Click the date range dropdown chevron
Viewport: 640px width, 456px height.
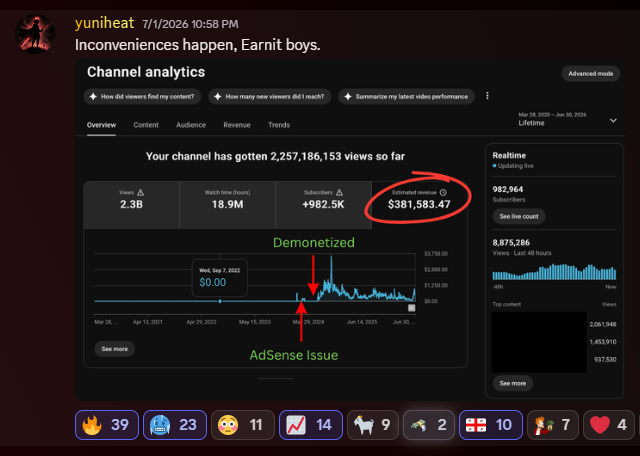coord(613,120)
